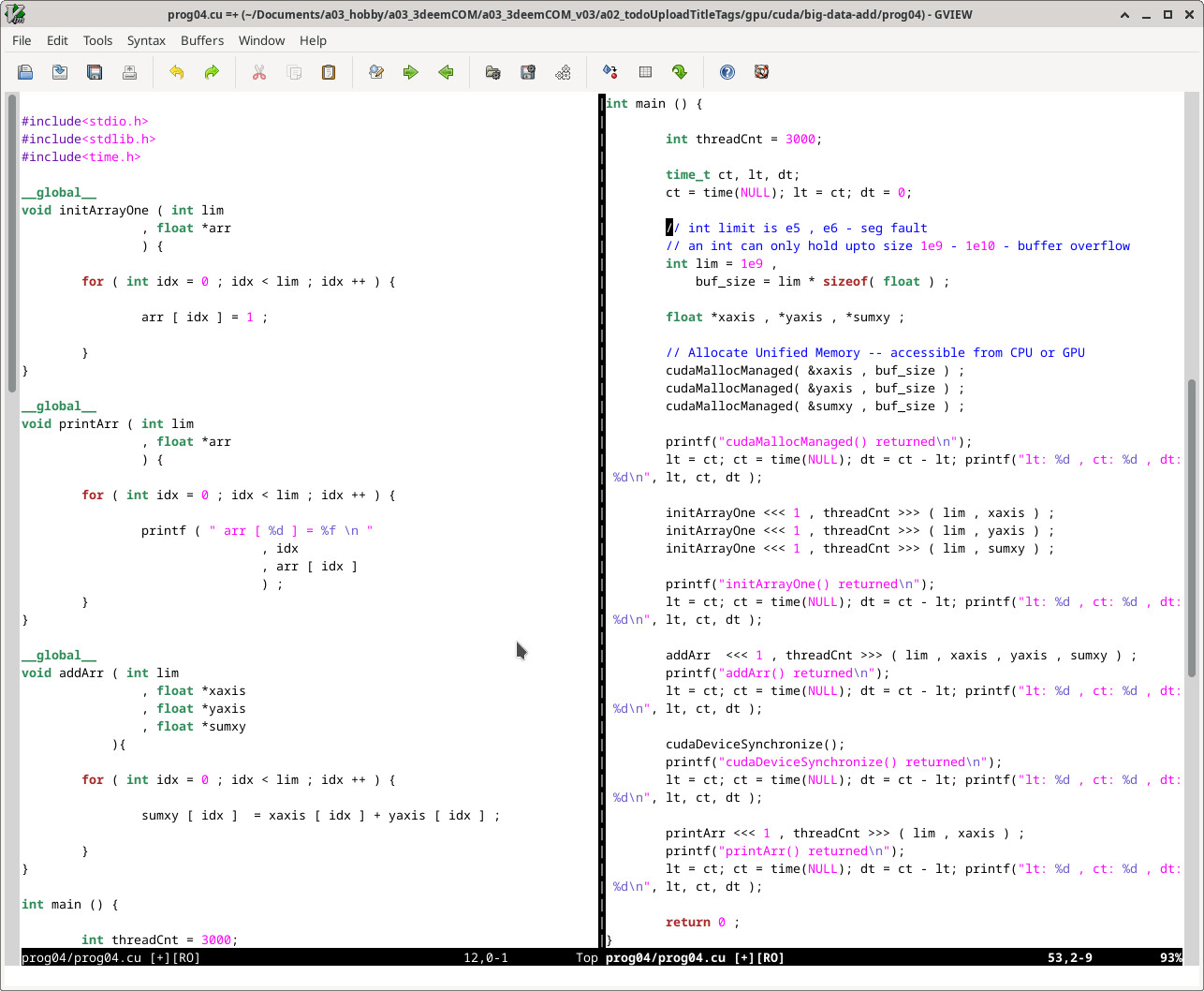
Task: Open Find and Replace from the toolbar
Action: [x=376, y=72]
